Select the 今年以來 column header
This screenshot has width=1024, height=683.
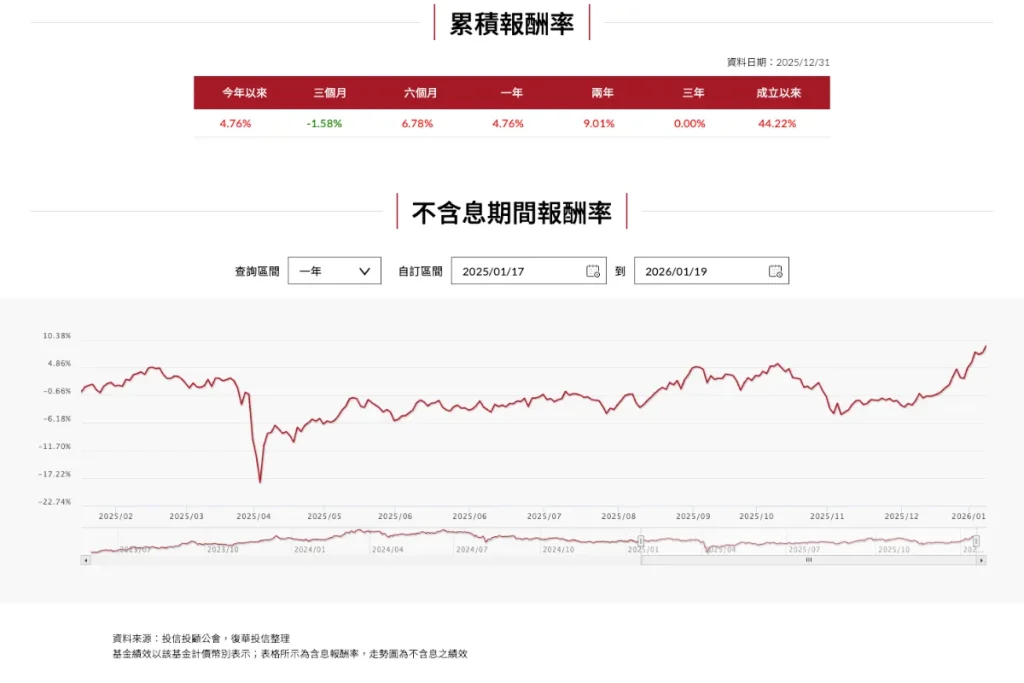point(244,93)
